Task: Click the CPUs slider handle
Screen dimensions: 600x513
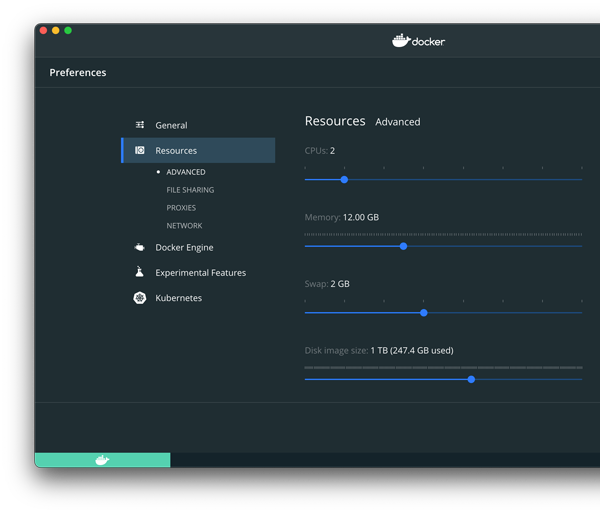Action: click(344, 180)
